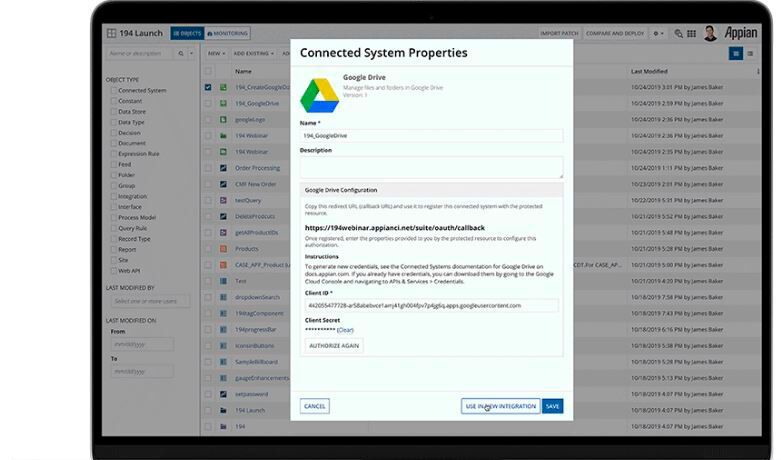Check the Integration filter checkbox
781x460 pixels.
[114, 196]
